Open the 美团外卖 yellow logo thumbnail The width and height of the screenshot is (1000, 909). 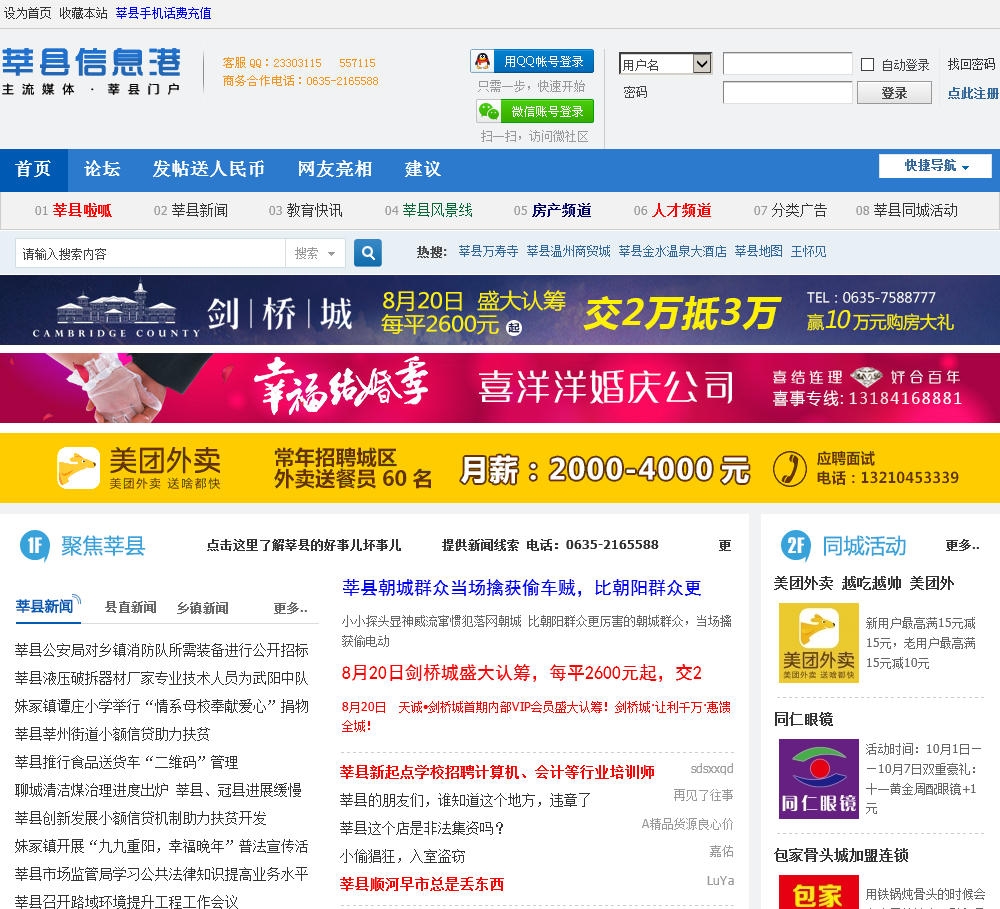click(818, 643)
